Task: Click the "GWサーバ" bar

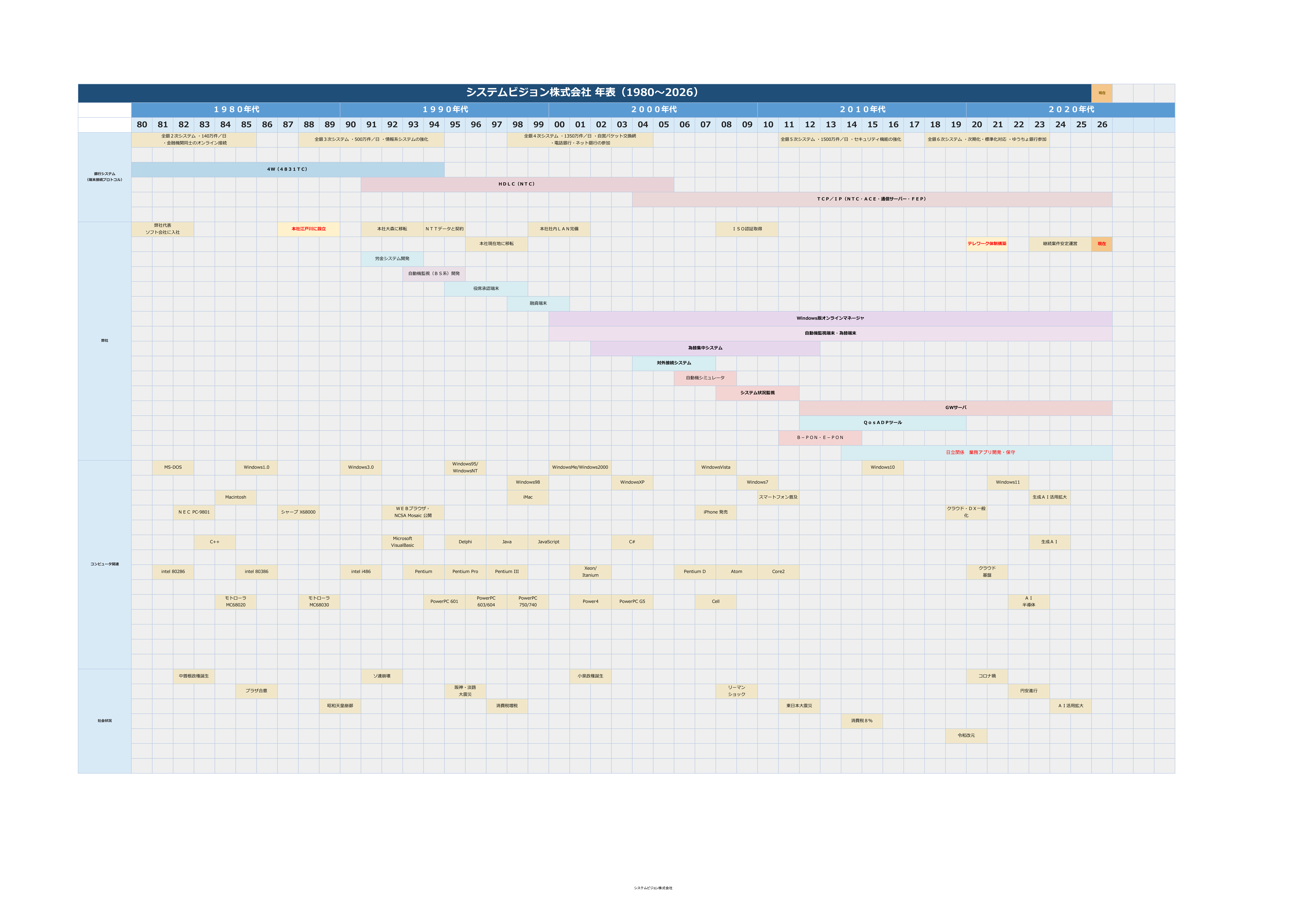Action: coord(956,408)
